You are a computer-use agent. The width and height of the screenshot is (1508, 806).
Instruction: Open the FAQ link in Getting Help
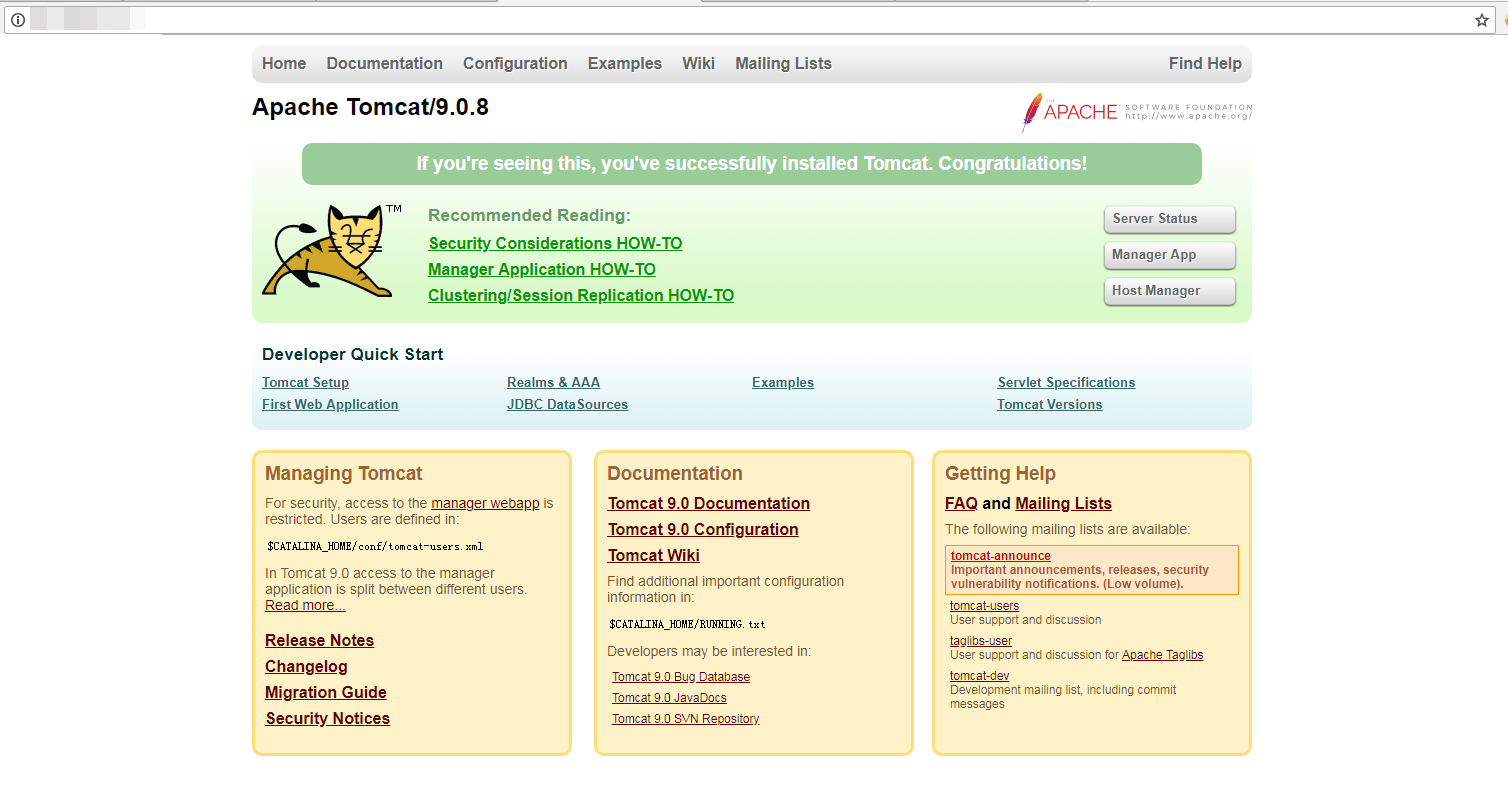tap(961, 504)
